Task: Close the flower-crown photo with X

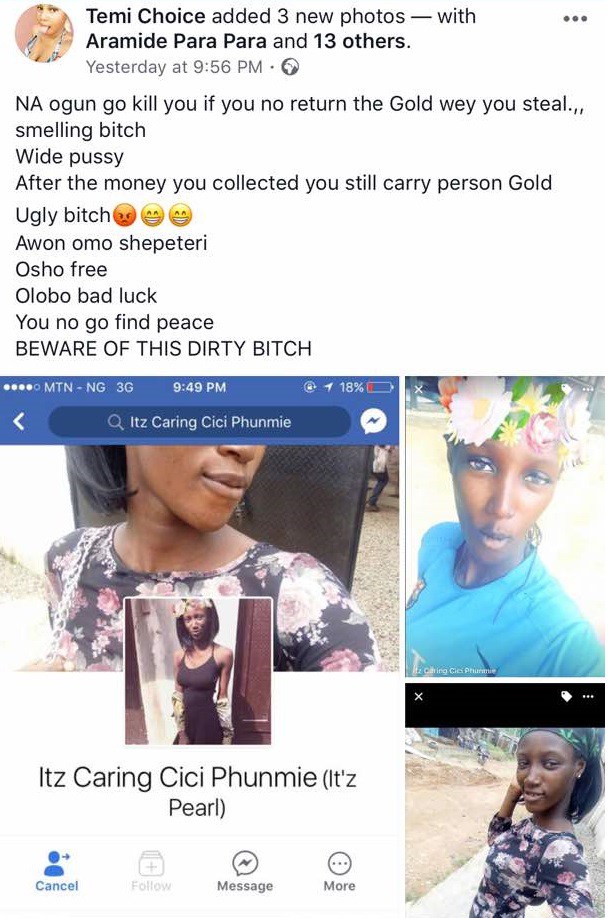Action: pos(418,389)
